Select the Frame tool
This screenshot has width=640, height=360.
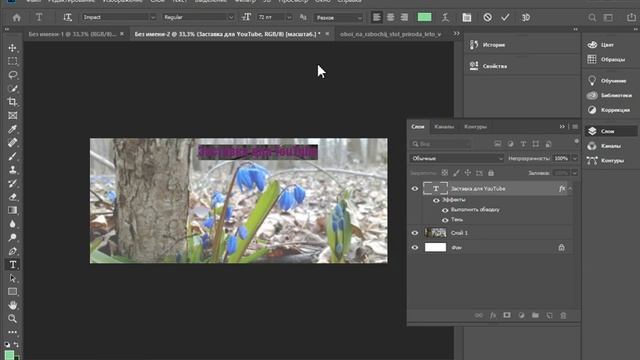pyautogui.click(x=12, y=116)
